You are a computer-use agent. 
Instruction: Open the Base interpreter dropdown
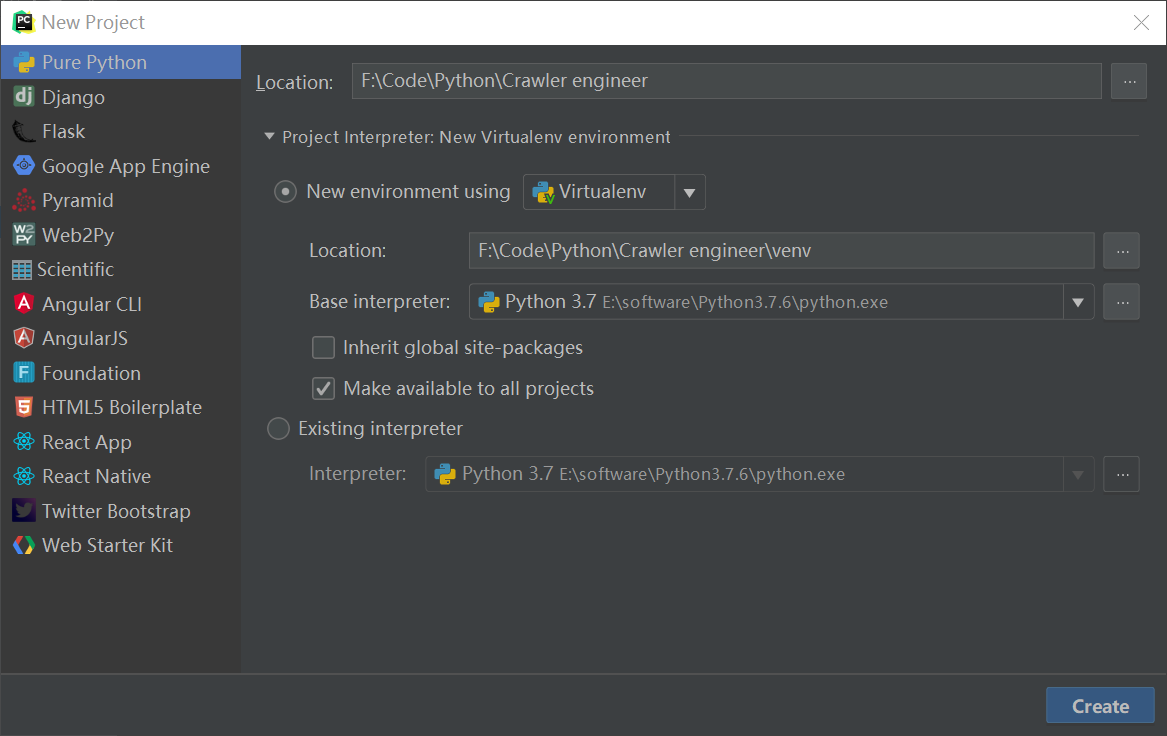pos(1078,301)
